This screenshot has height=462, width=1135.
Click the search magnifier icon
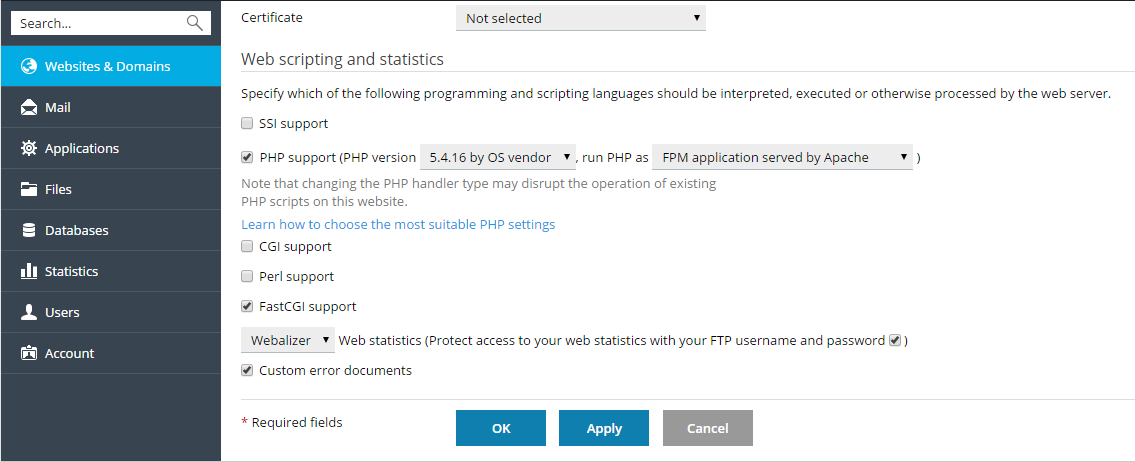[x=194, y=23]
